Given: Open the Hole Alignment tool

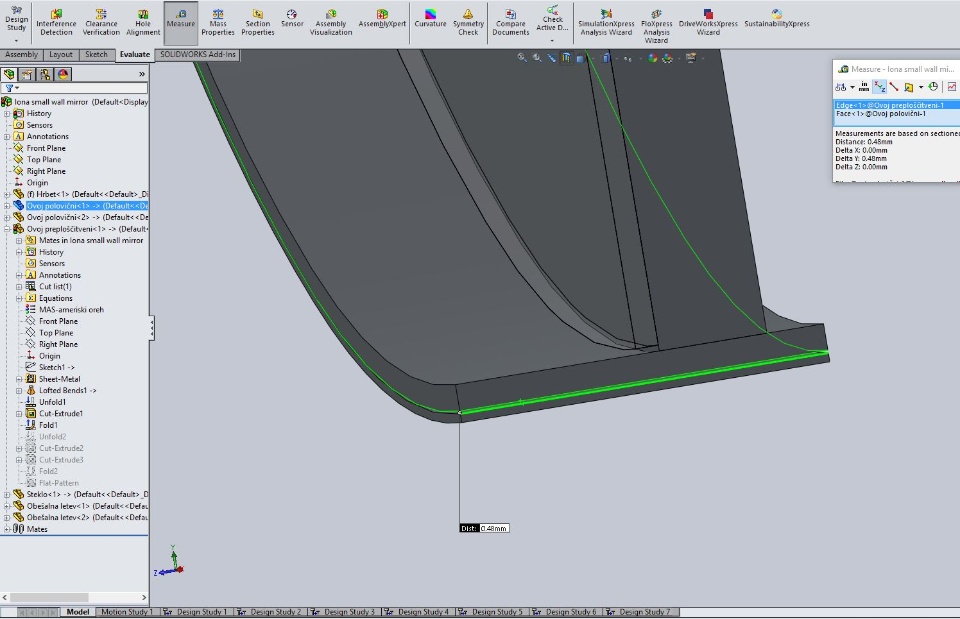Looking at the screenshot, I should click(143, 21).
